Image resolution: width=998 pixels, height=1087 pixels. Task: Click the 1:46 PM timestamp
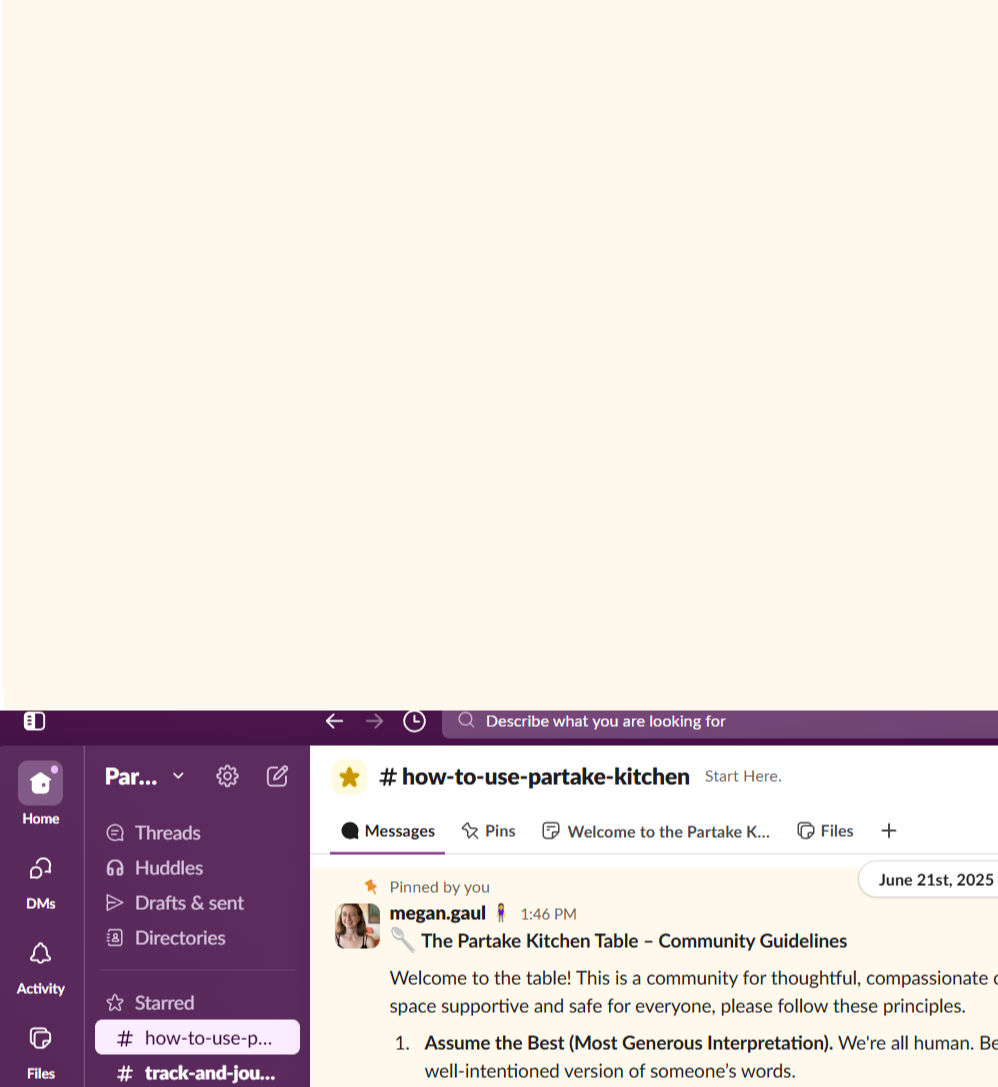(548, 914)
